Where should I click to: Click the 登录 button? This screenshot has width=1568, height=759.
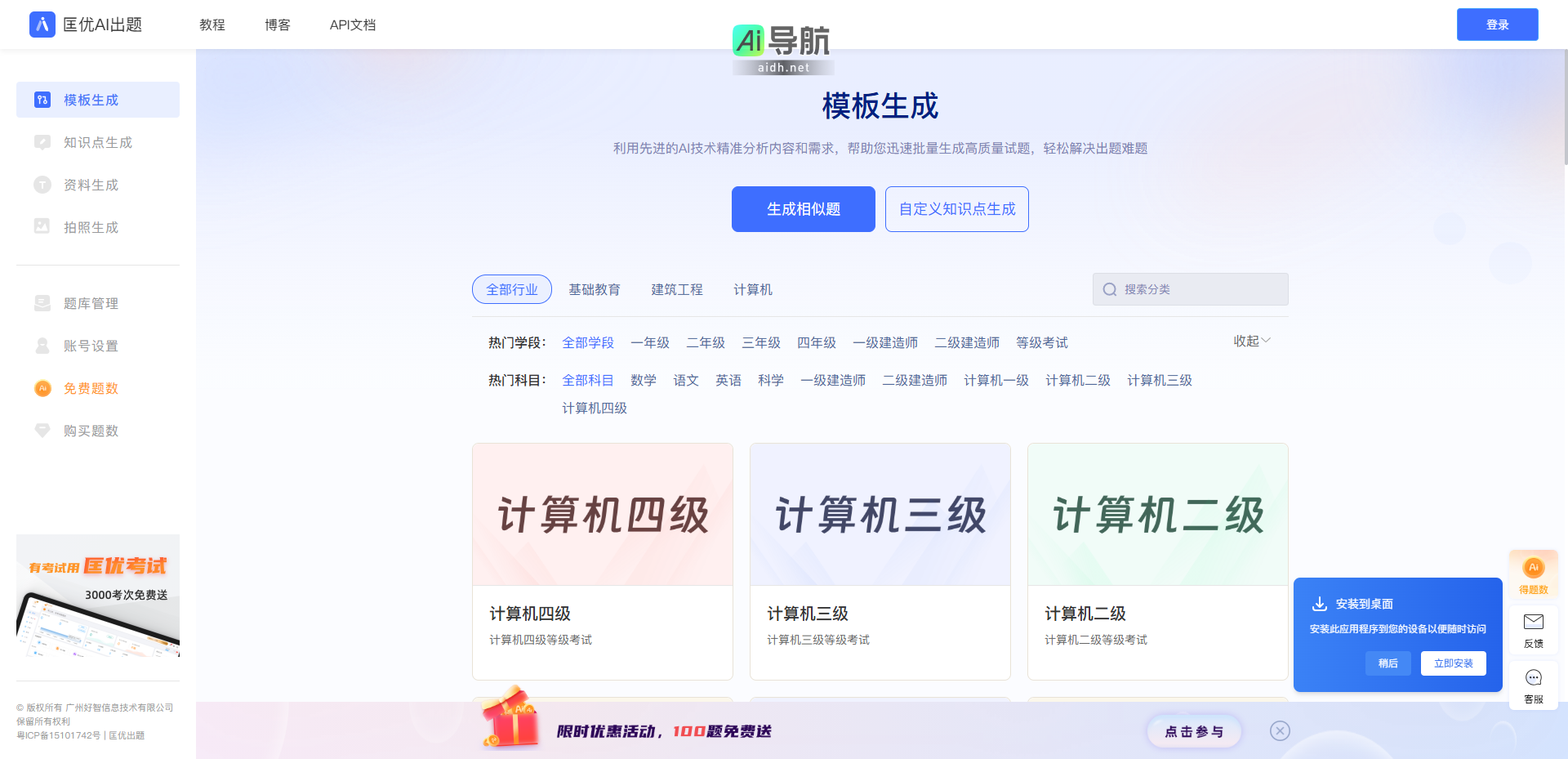tap(1497, 25)
